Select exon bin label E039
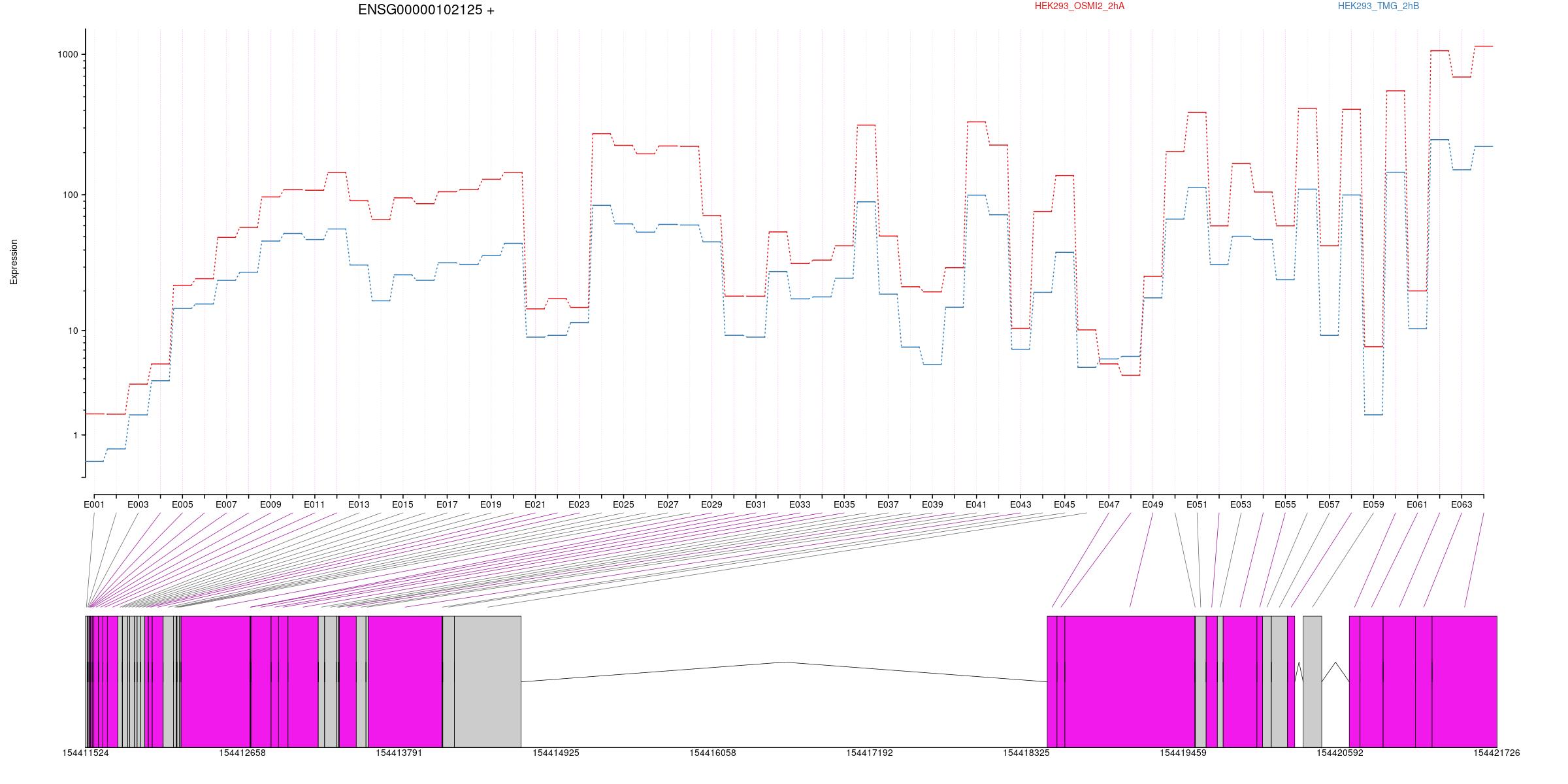The width and height of the screenshot is (1568, 784). (x=932, y=504)
